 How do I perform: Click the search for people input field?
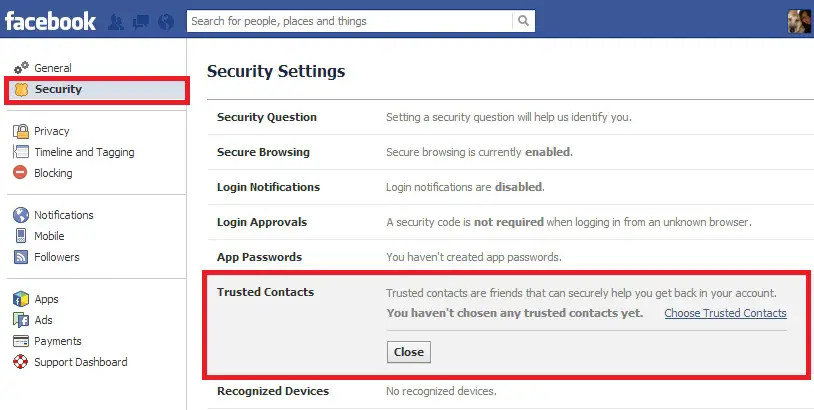coord(349,21)
